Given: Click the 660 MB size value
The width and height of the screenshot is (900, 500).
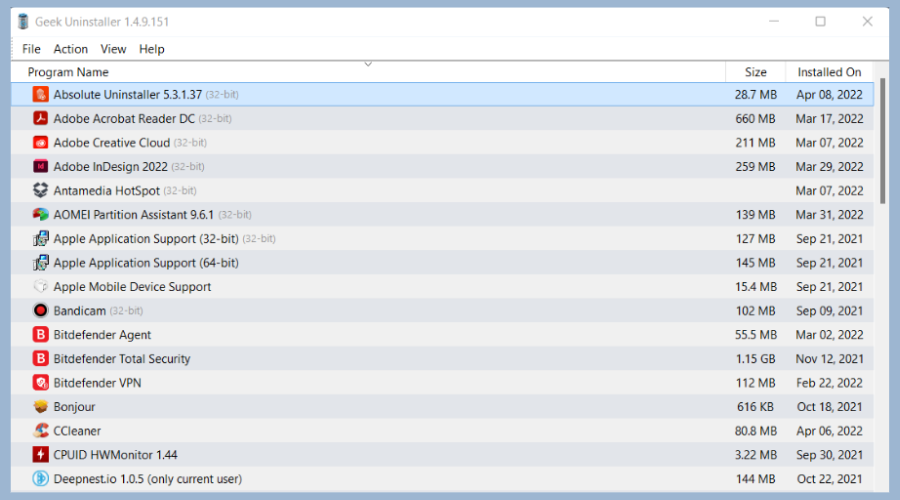Looking at the screenshot, I should click(755, 119).
